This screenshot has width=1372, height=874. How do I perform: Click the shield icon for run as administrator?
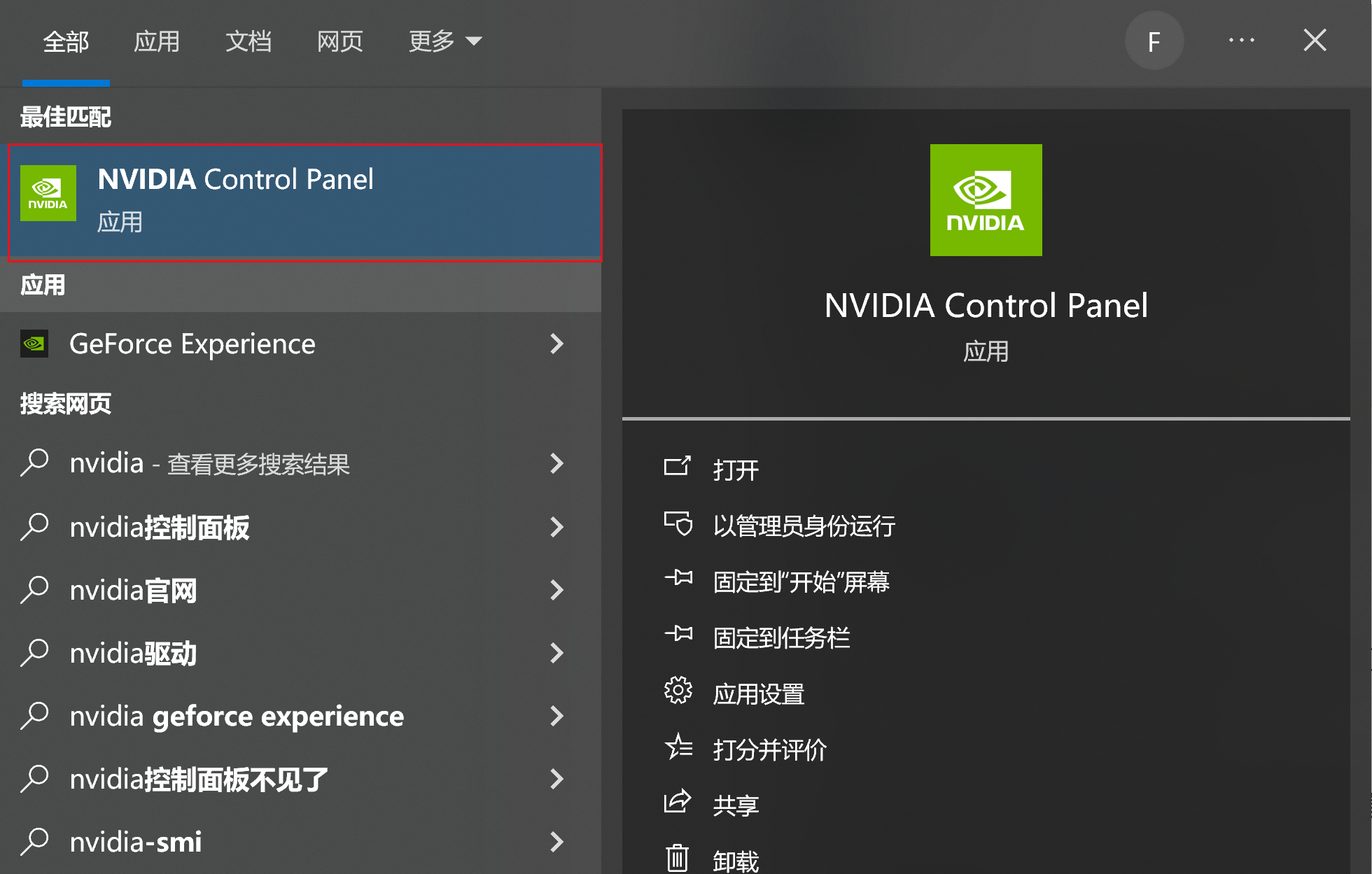(x=678, y=523)
